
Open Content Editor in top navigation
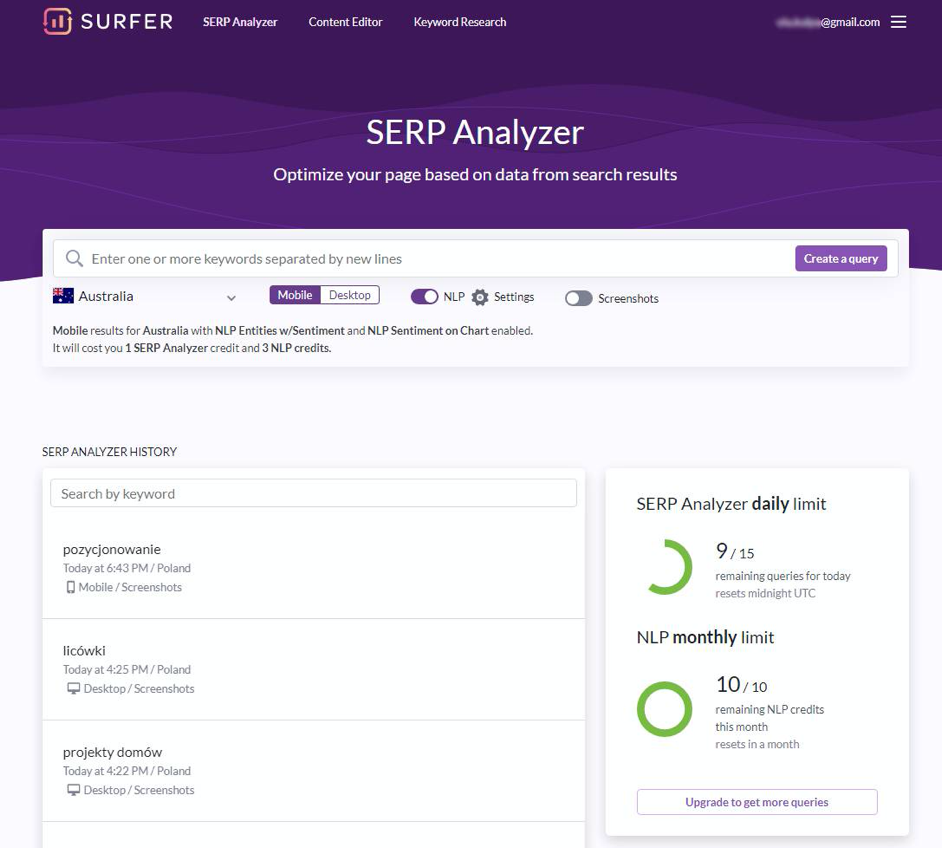click(x=345, y=22)
